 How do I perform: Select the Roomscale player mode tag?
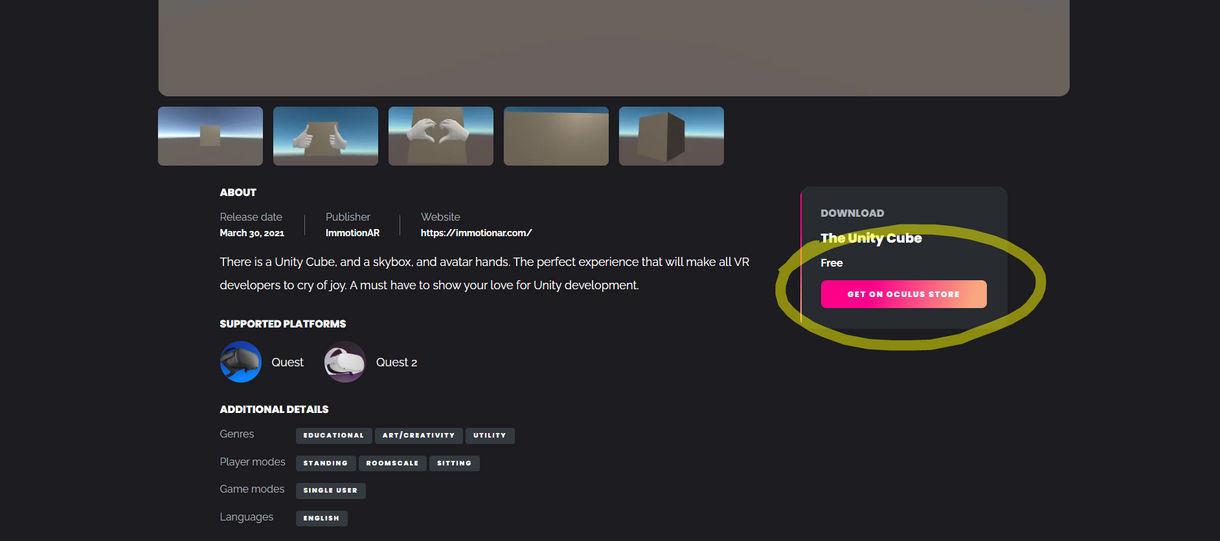(393, 463)
